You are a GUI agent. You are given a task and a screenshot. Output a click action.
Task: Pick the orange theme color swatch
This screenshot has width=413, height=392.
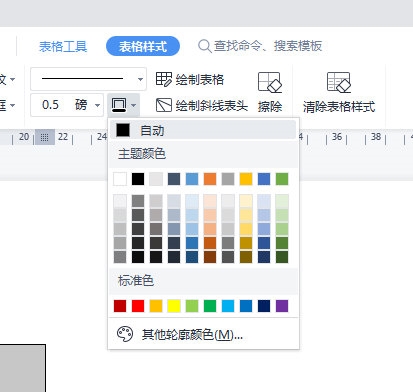point(210,179)
